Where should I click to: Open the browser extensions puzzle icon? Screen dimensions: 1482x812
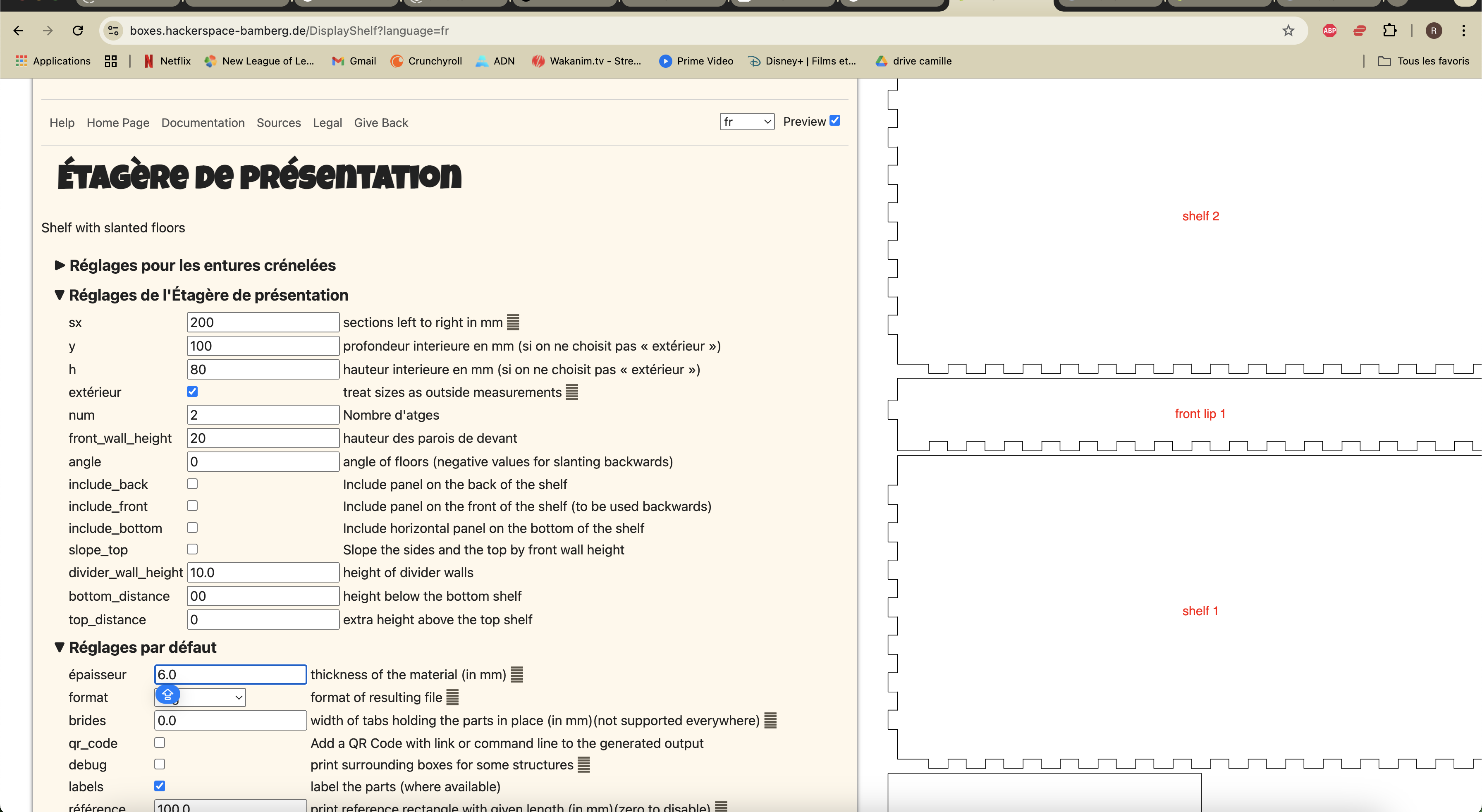coord(1389,31)
